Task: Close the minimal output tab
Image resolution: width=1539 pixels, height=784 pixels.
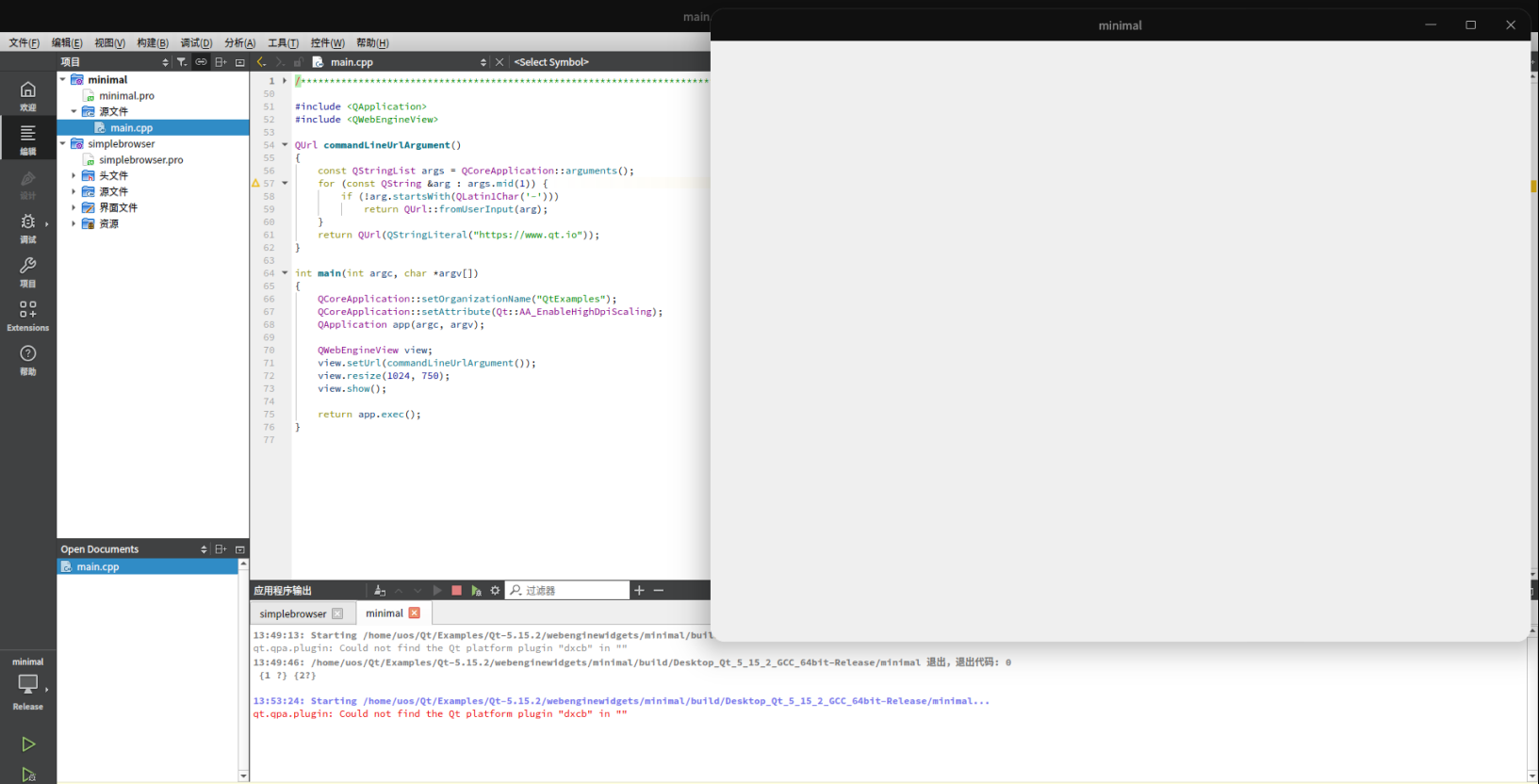Action: pyautogui.click(x=415, y=613)
